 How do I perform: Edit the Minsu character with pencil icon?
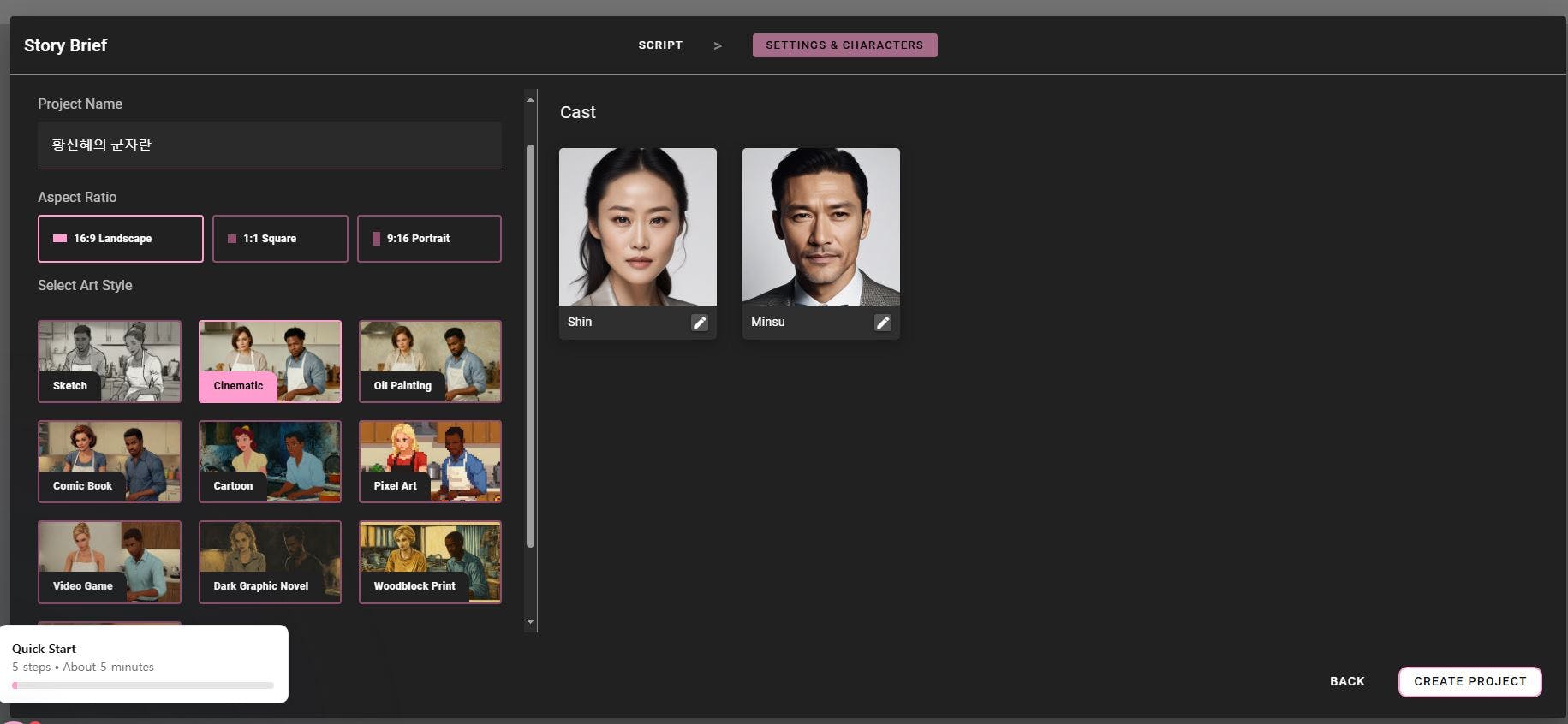pyautogui.click(x=883, y=323)
